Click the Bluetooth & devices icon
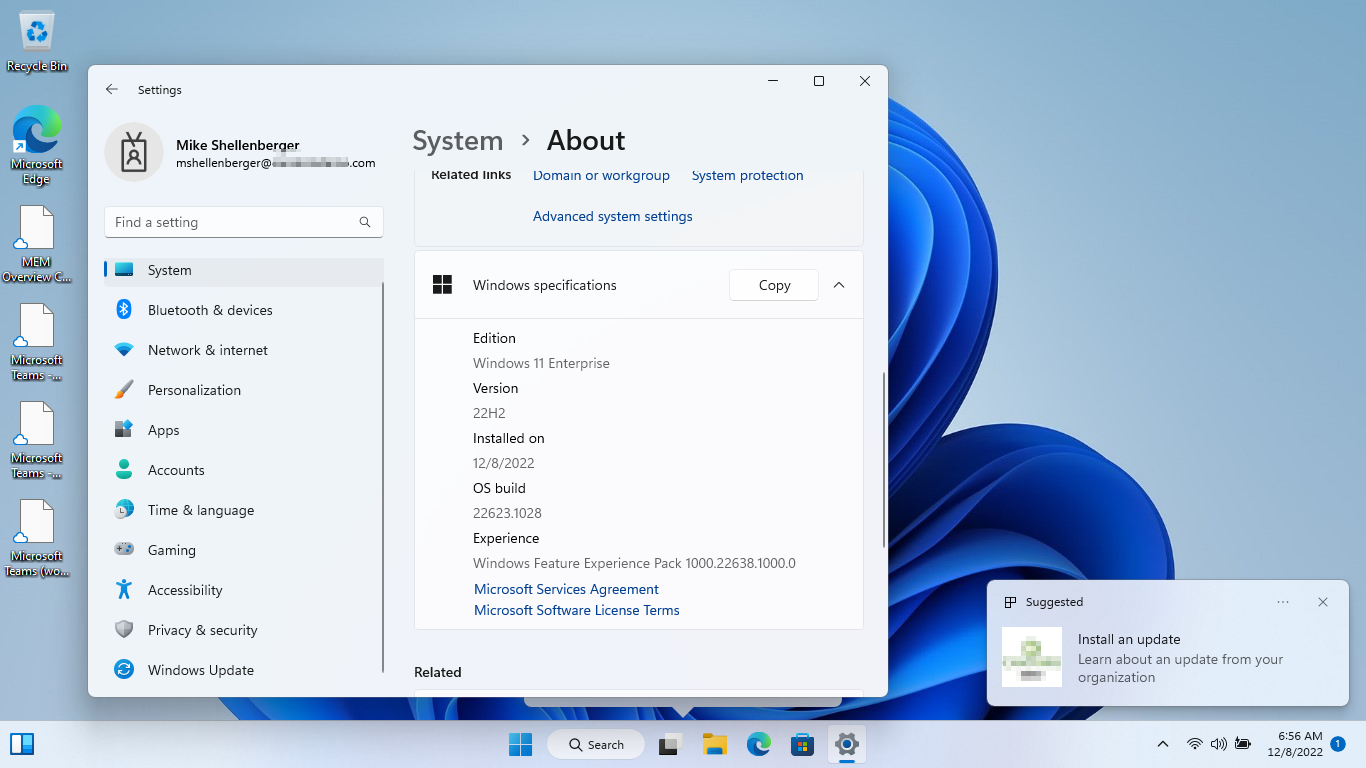Viewport: 1366px width, 768px height. [x=124, y=310]
